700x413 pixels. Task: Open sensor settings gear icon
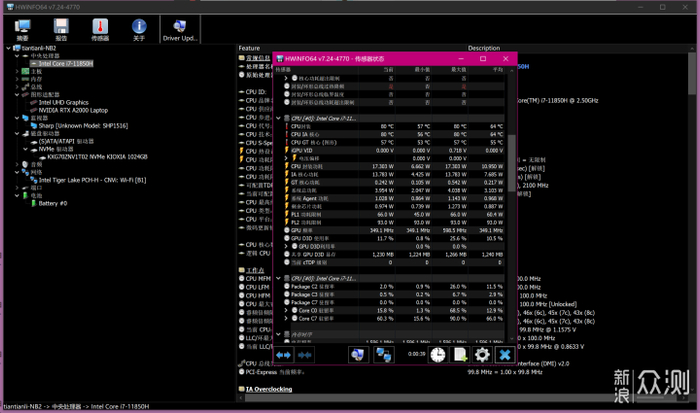coord(482,354)
